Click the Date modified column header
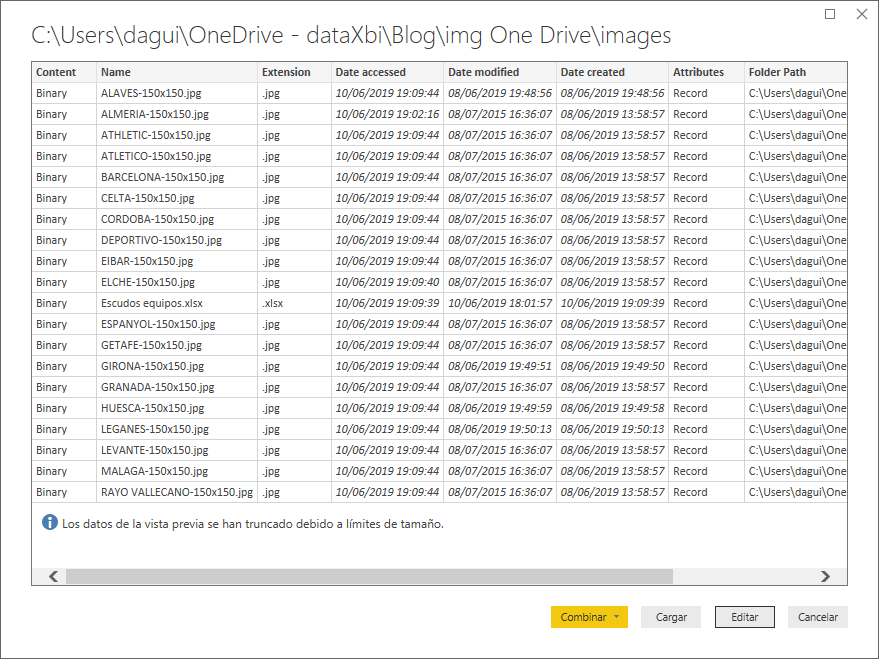 [483, 72]
